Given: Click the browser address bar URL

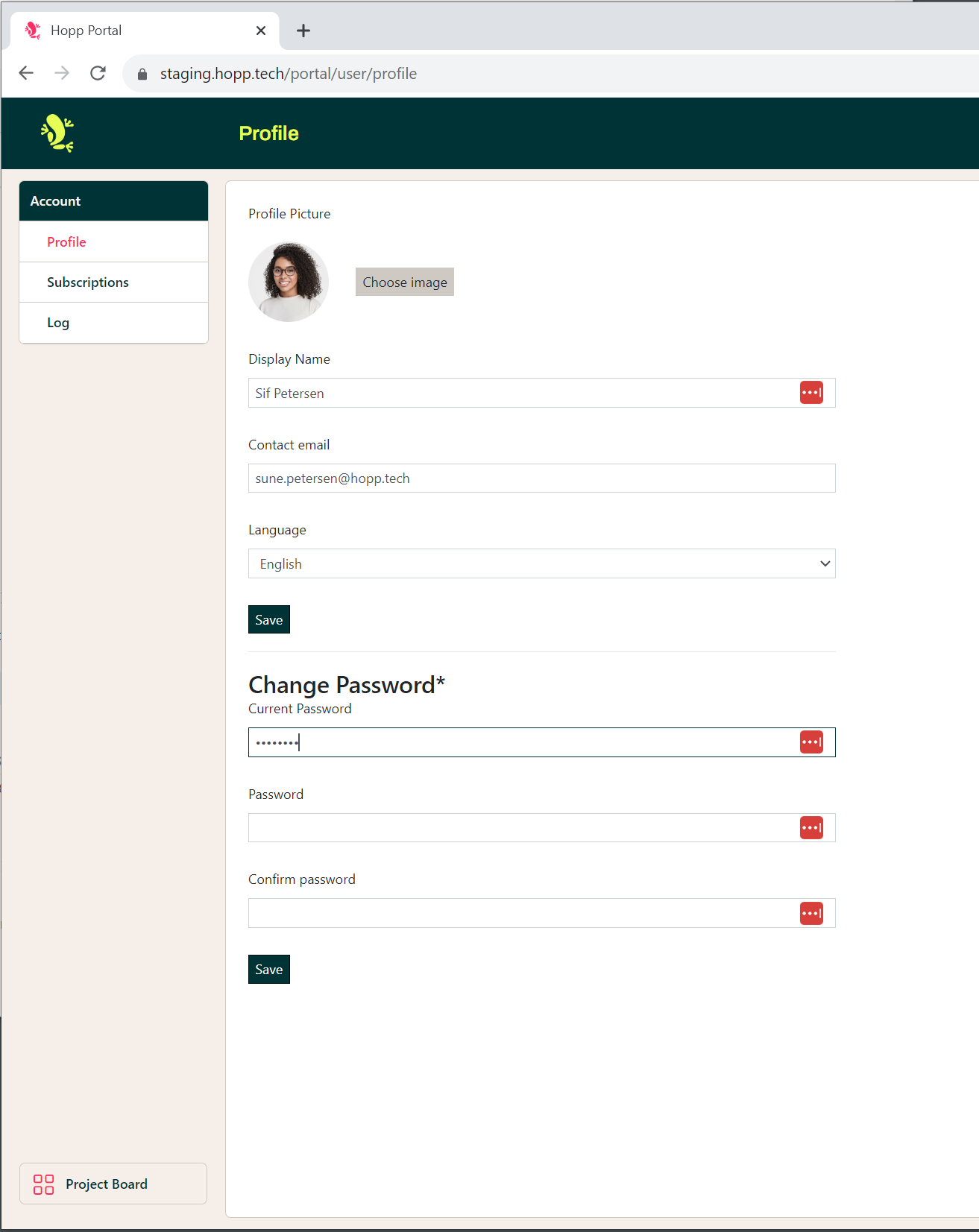Looking at the screenshot, I should [289, 74].
